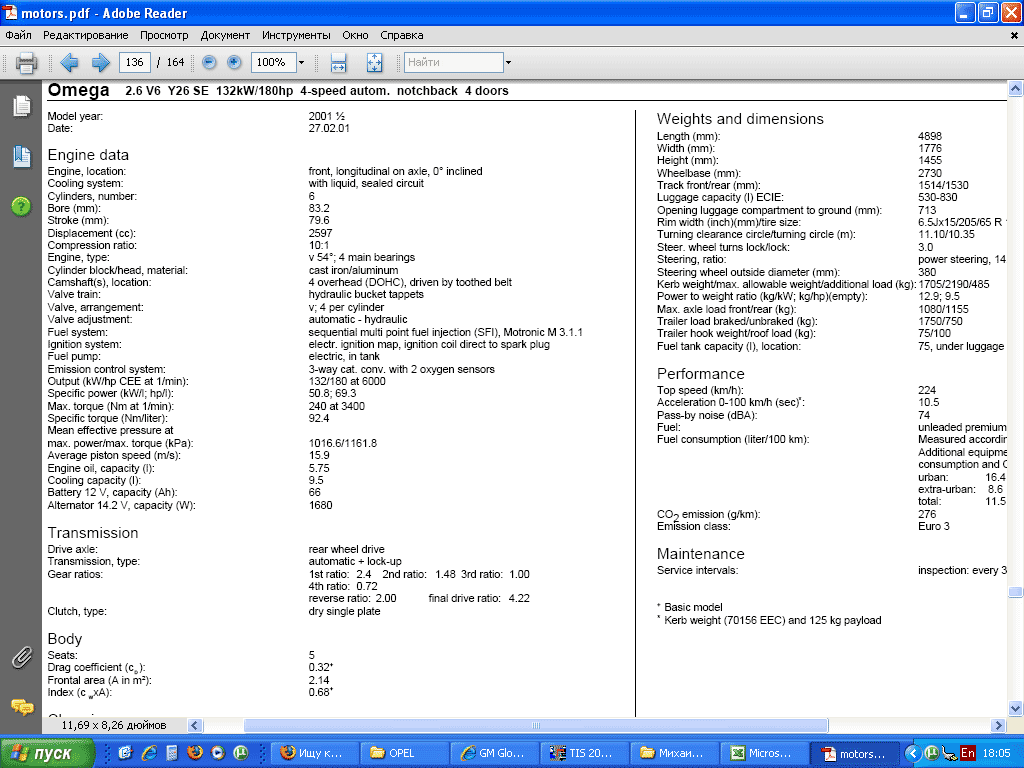Viewport: 1024px width, 768px height.
Task: Click the zoom out minus button
Action: coord(209,63)
